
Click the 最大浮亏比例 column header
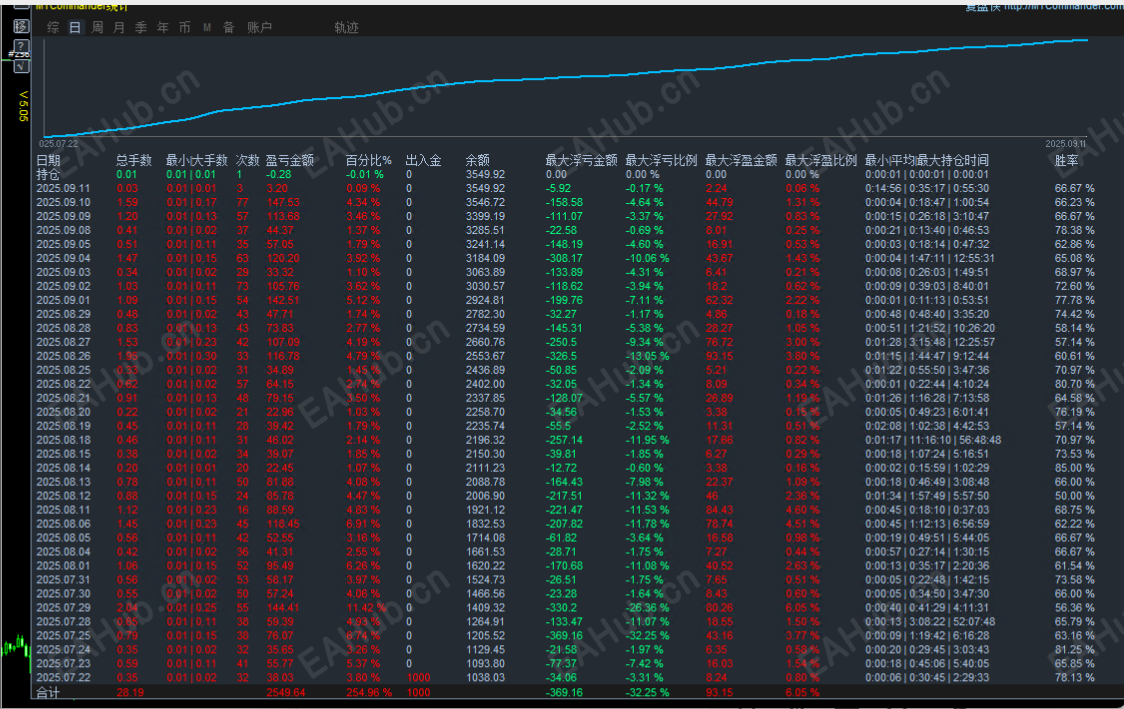pyautogui.click(x=661, y=161)
